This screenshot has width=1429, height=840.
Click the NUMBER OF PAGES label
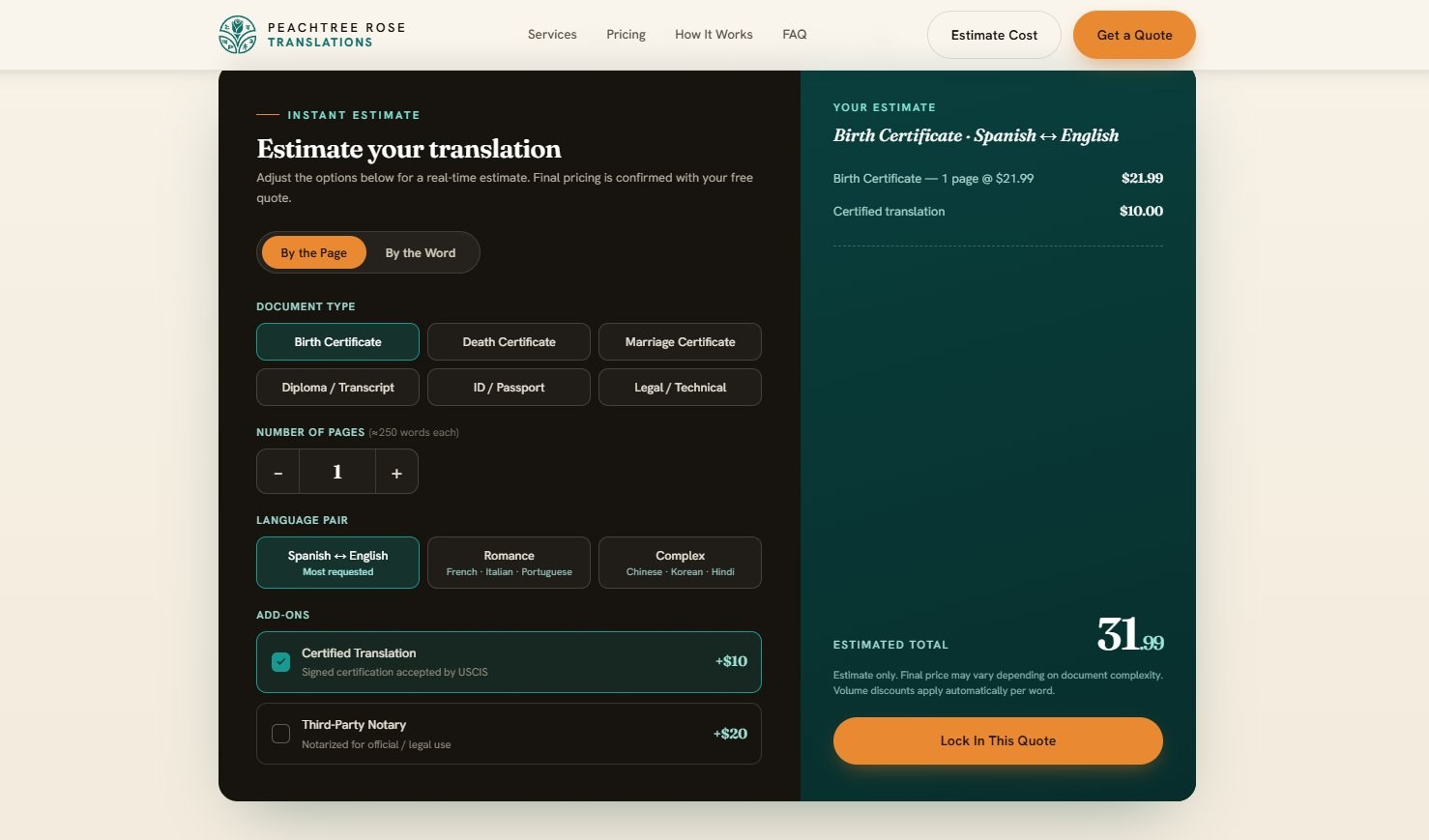pos(310,432)
